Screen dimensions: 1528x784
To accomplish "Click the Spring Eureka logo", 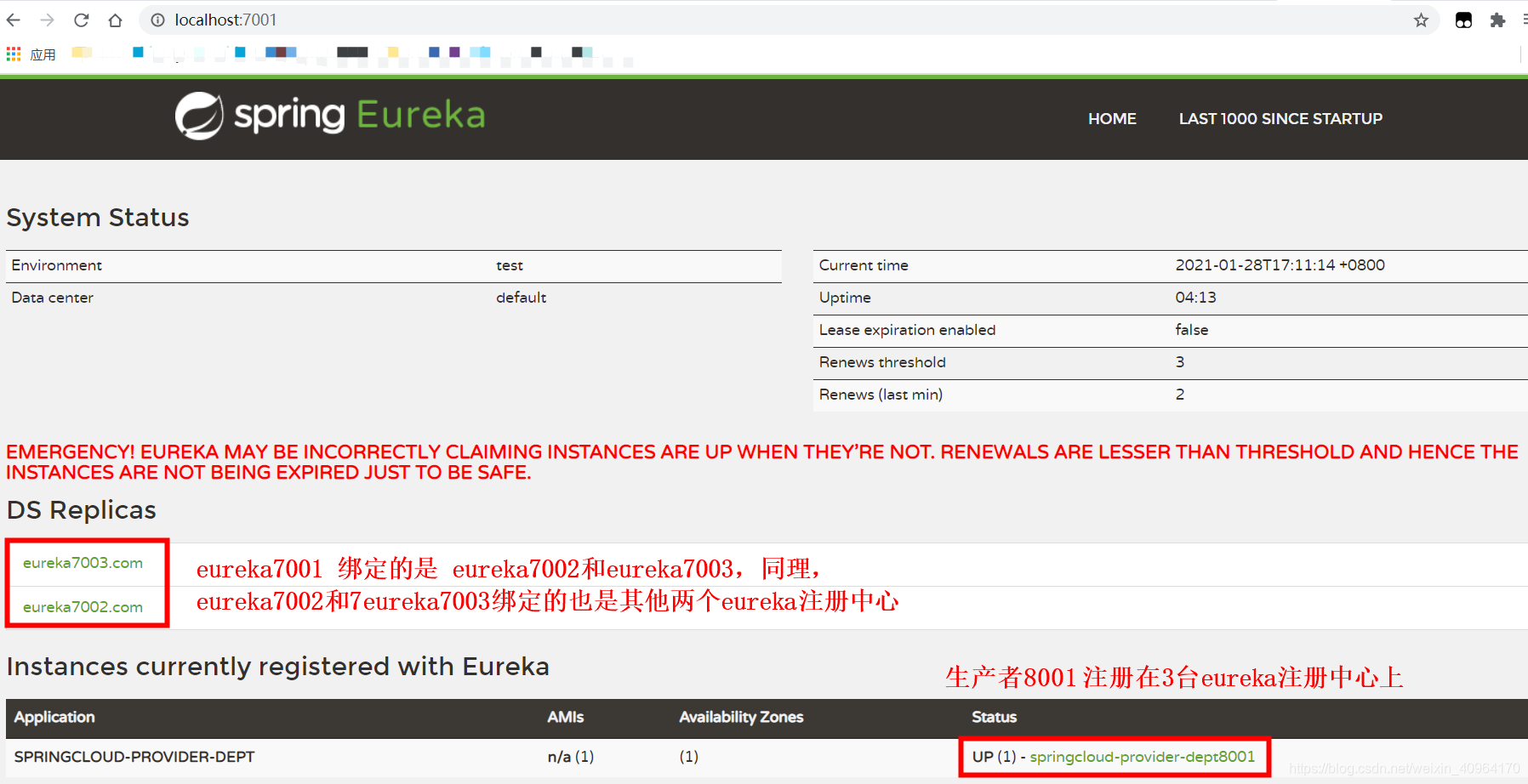I will [330, 116].
